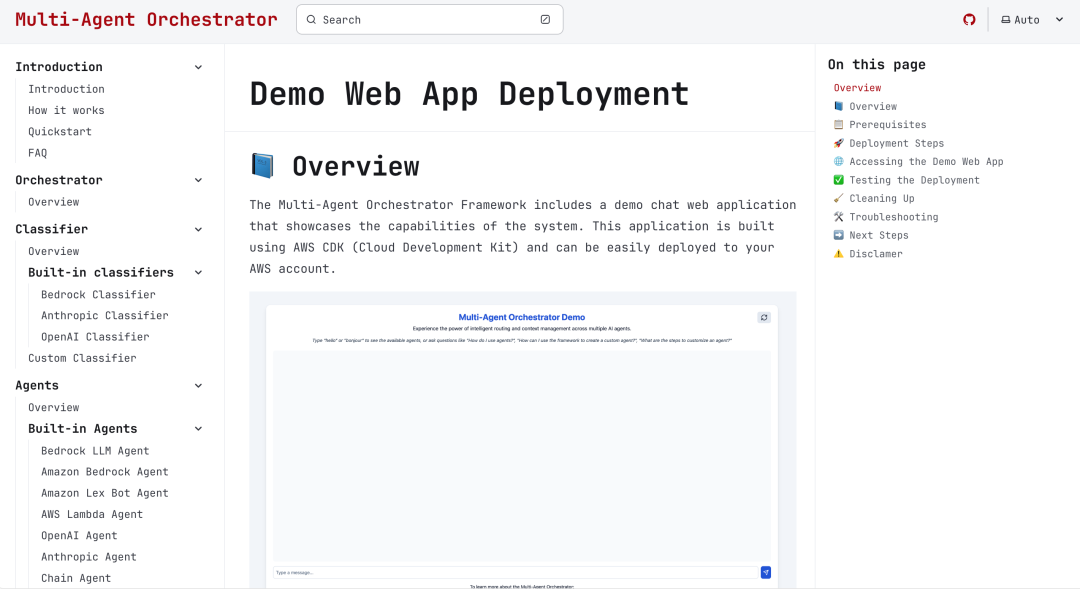Open the Custom Classifier page
Image resolution: width=1080 pixels, height=589 pixels.
point(82,358)
